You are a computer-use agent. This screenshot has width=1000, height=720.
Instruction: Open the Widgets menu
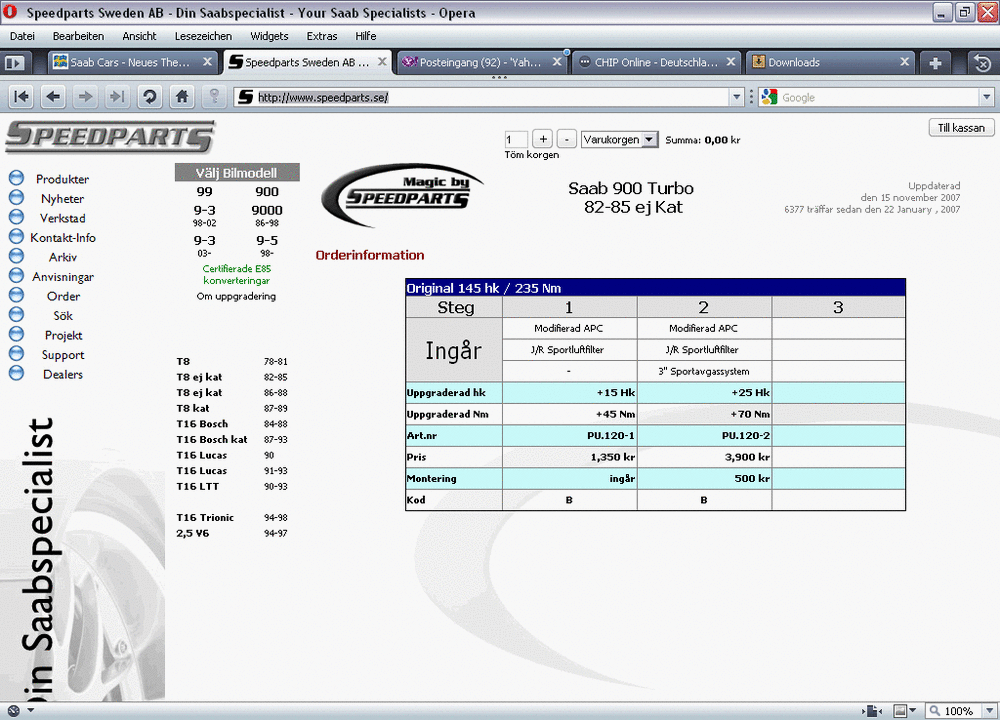269,36
